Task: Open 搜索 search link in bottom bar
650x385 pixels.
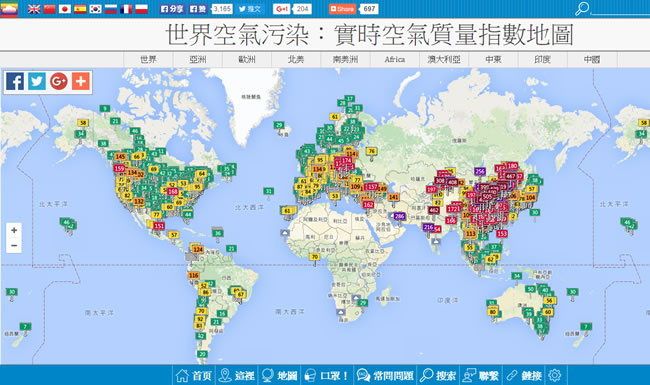Action: 438,375
